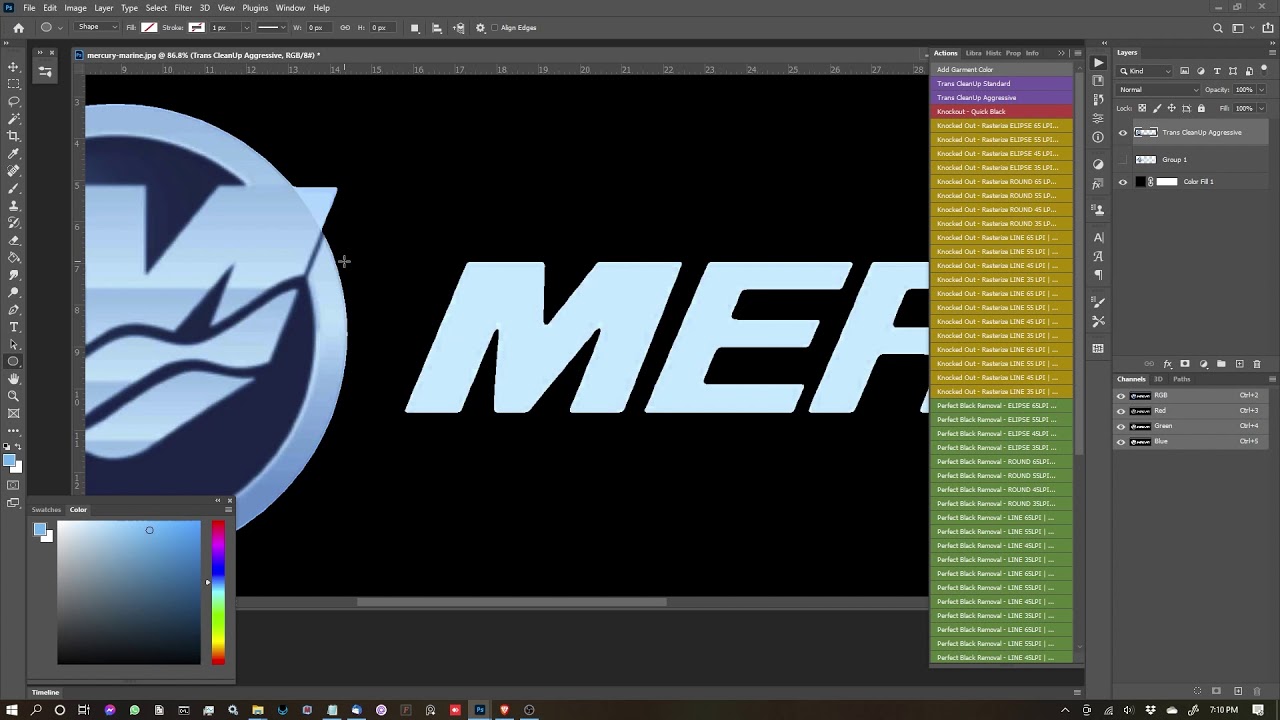Click the Home icon in options bar
Viewport: 1280px width, 720px height.
tap(18, 28)
